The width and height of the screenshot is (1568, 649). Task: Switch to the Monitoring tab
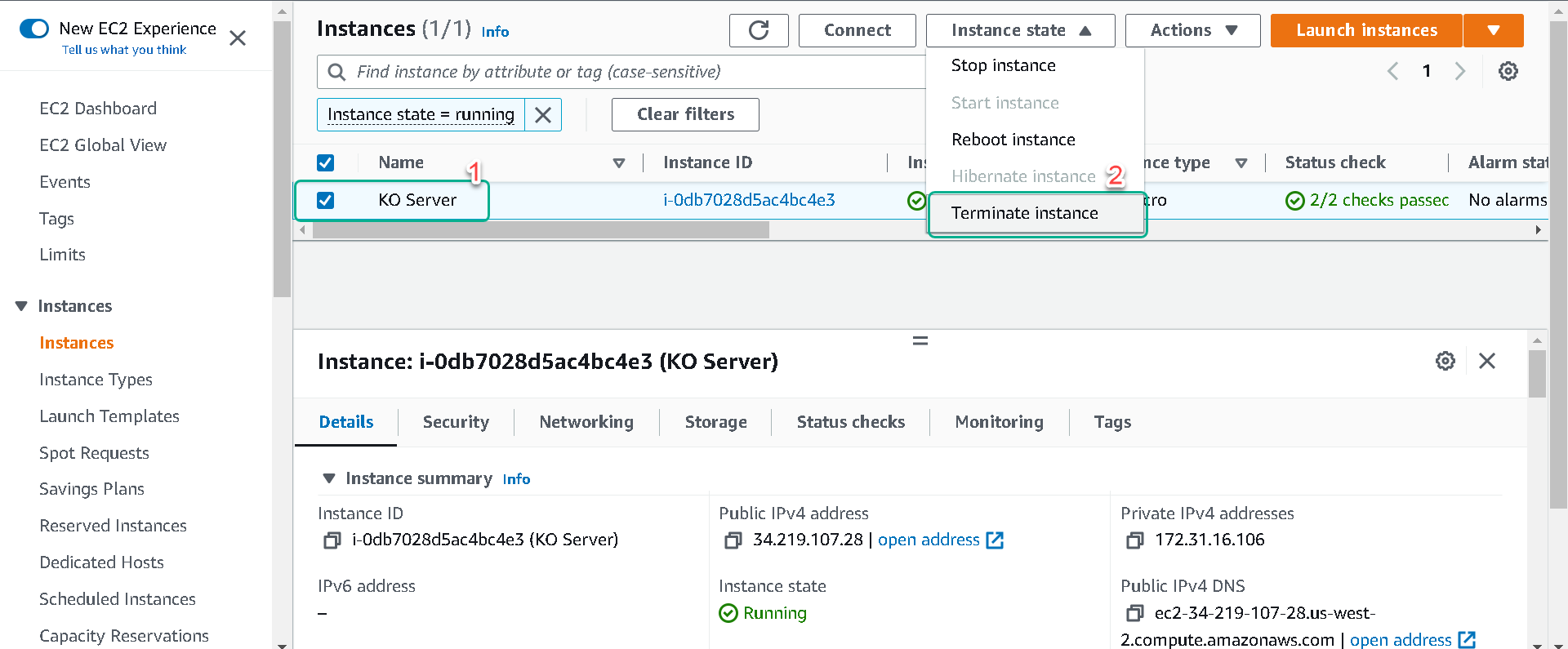tap(1000, 422)
